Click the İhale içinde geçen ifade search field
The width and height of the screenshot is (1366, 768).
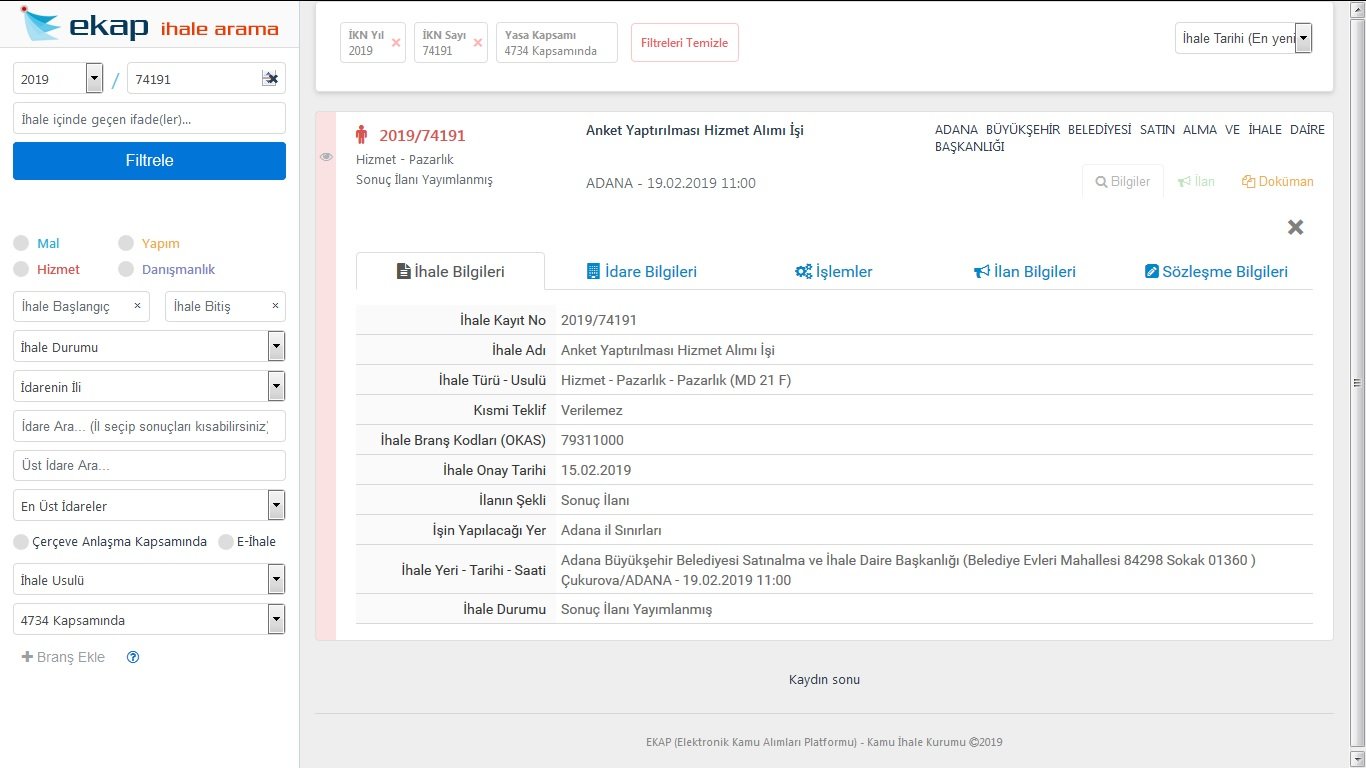click(149, 119)
